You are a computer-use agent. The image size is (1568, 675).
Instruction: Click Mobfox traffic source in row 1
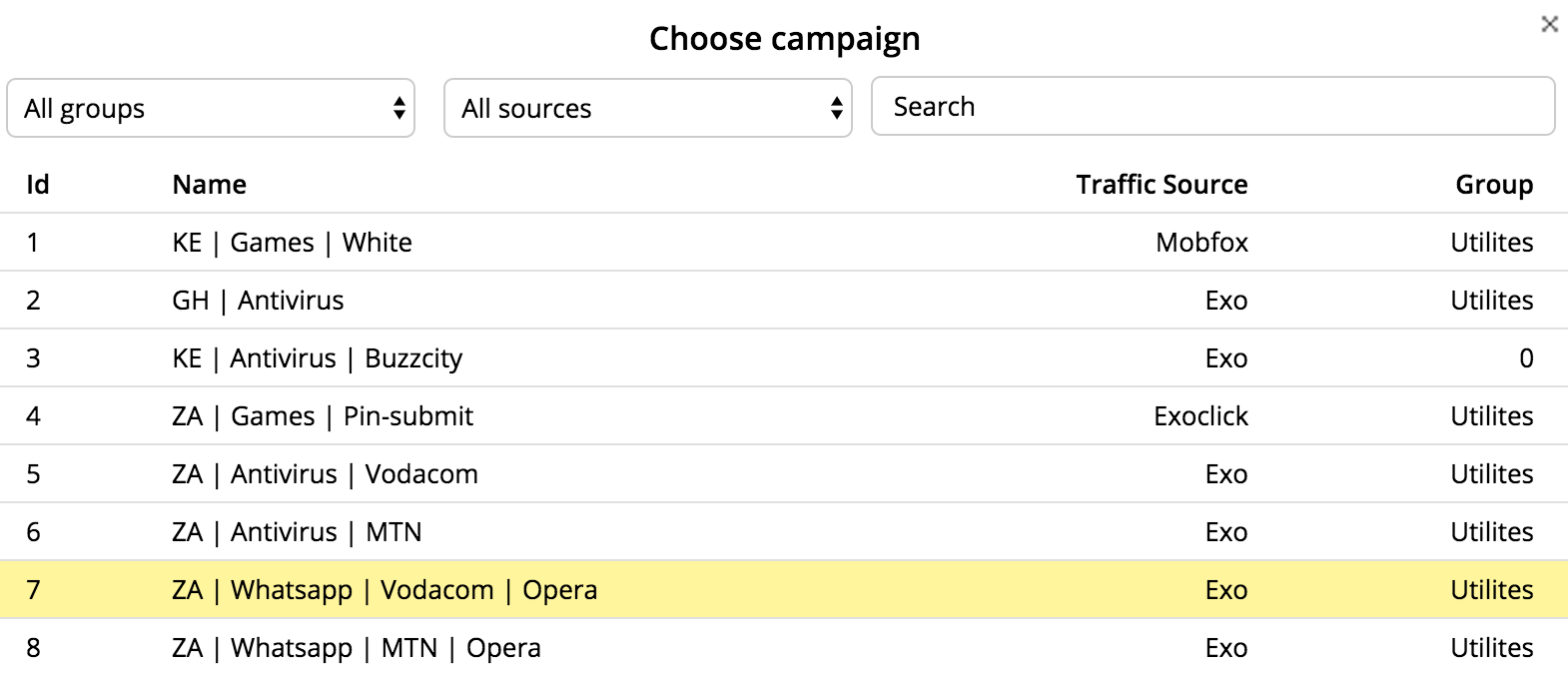(x=1201, y=243)
